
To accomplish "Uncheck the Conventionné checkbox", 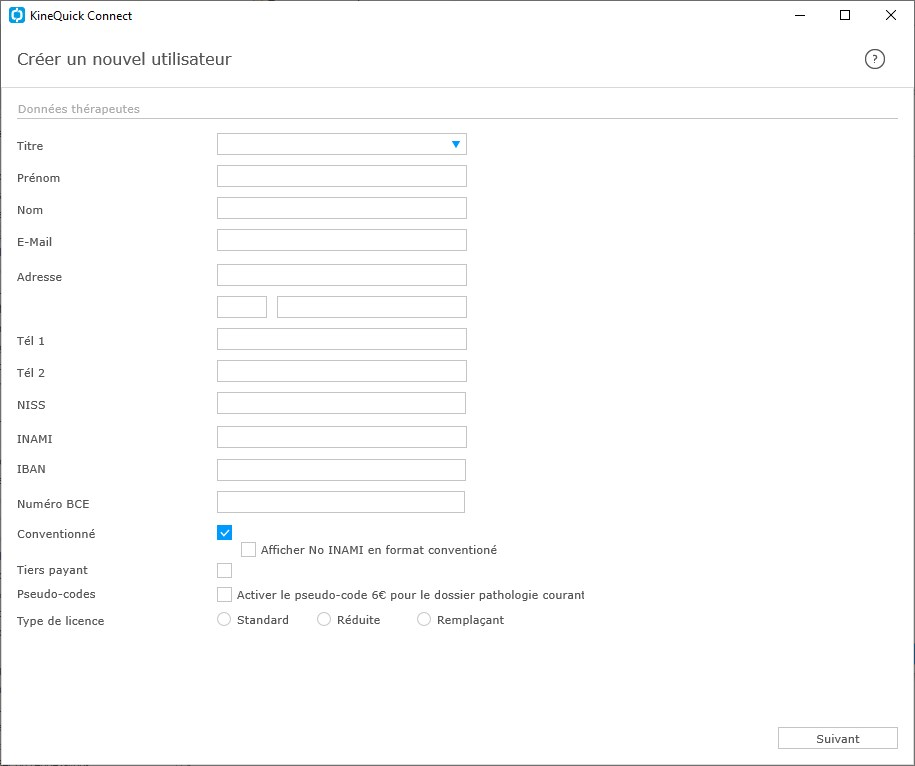I will 224,533.
